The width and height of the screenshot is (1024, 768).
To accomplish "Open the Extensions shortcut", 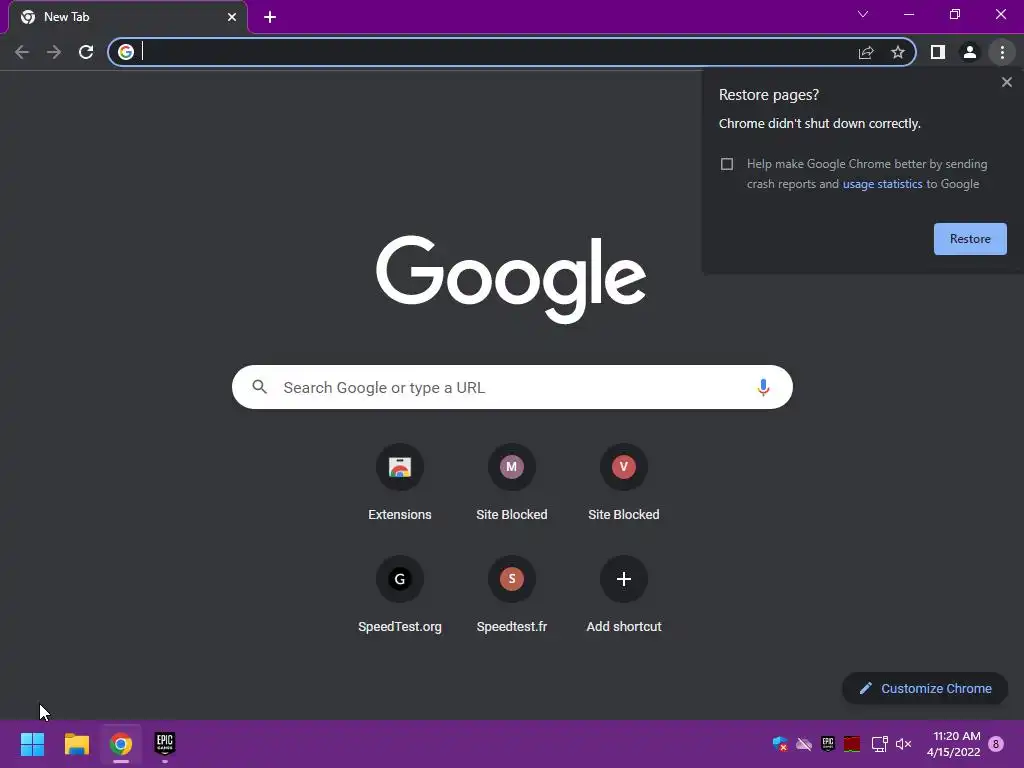I will [400, 483].
